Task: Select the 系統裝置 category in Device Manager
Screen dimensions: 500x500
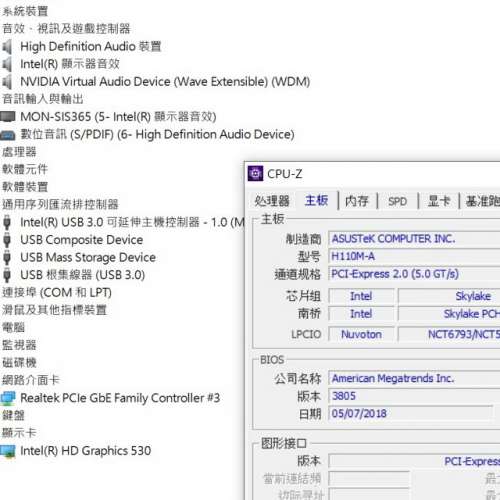Action: tap(25, 11)
